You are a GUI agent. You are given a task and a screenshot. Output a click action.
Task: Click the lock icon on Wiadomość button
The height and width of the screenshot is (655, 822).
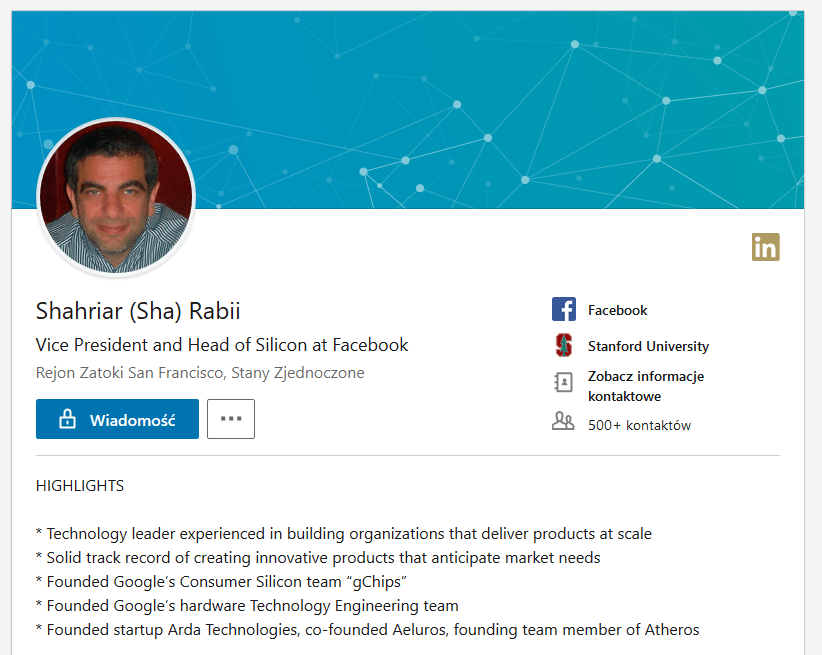coord(67,419)
